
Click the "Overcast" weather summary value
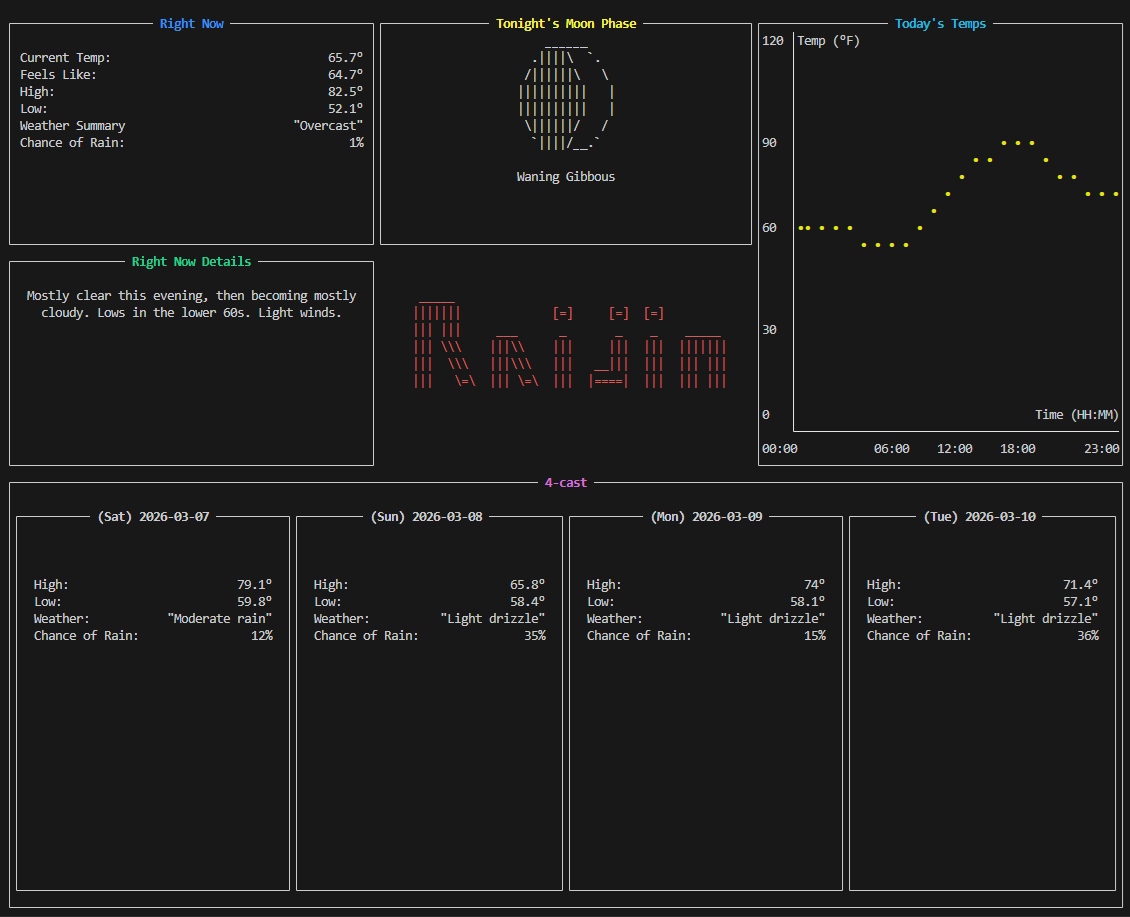pos(328,126)
